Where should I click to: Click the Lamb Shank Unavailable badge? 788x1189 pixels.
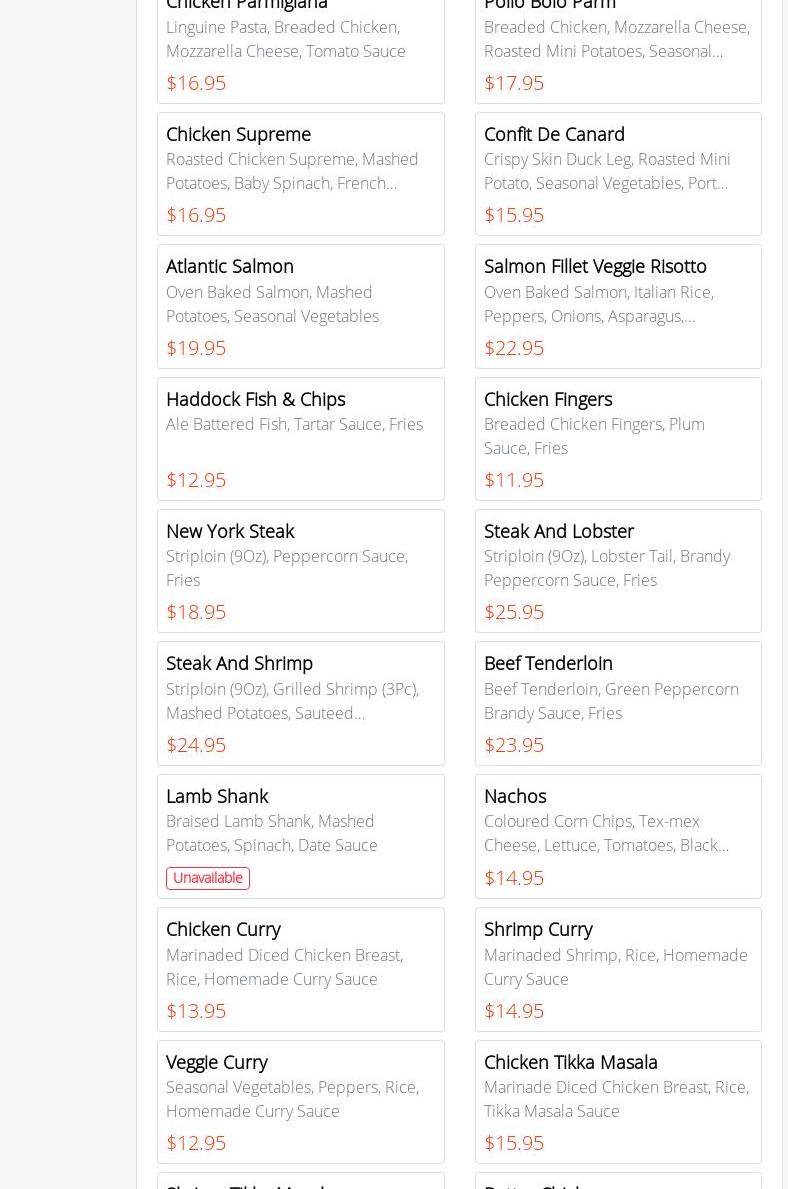(x=208, y=878)
